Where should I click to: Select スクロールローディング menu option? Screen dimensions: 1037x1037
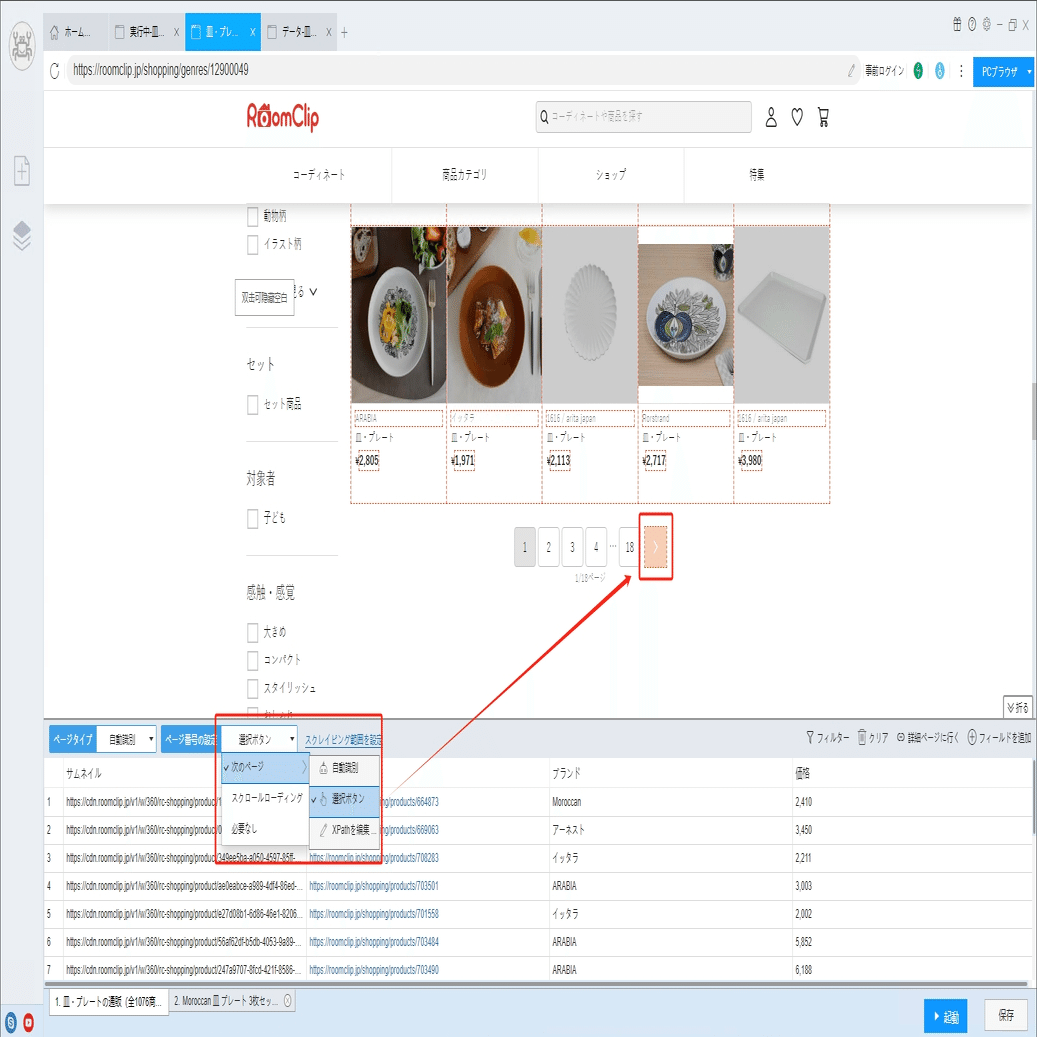266,798
